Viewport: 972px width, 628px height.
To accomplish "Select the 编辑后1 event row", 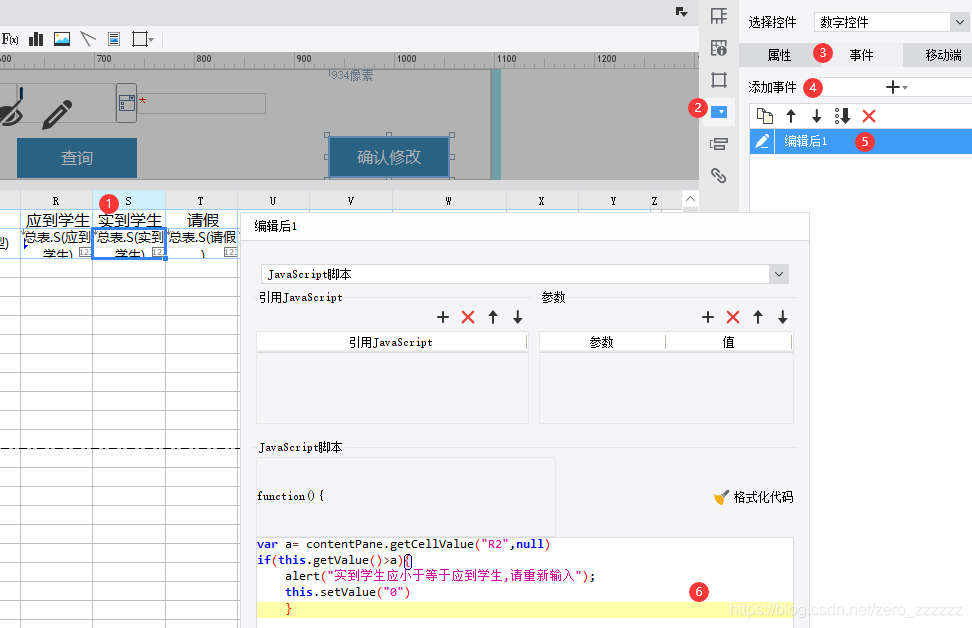I will coord(860,141).
